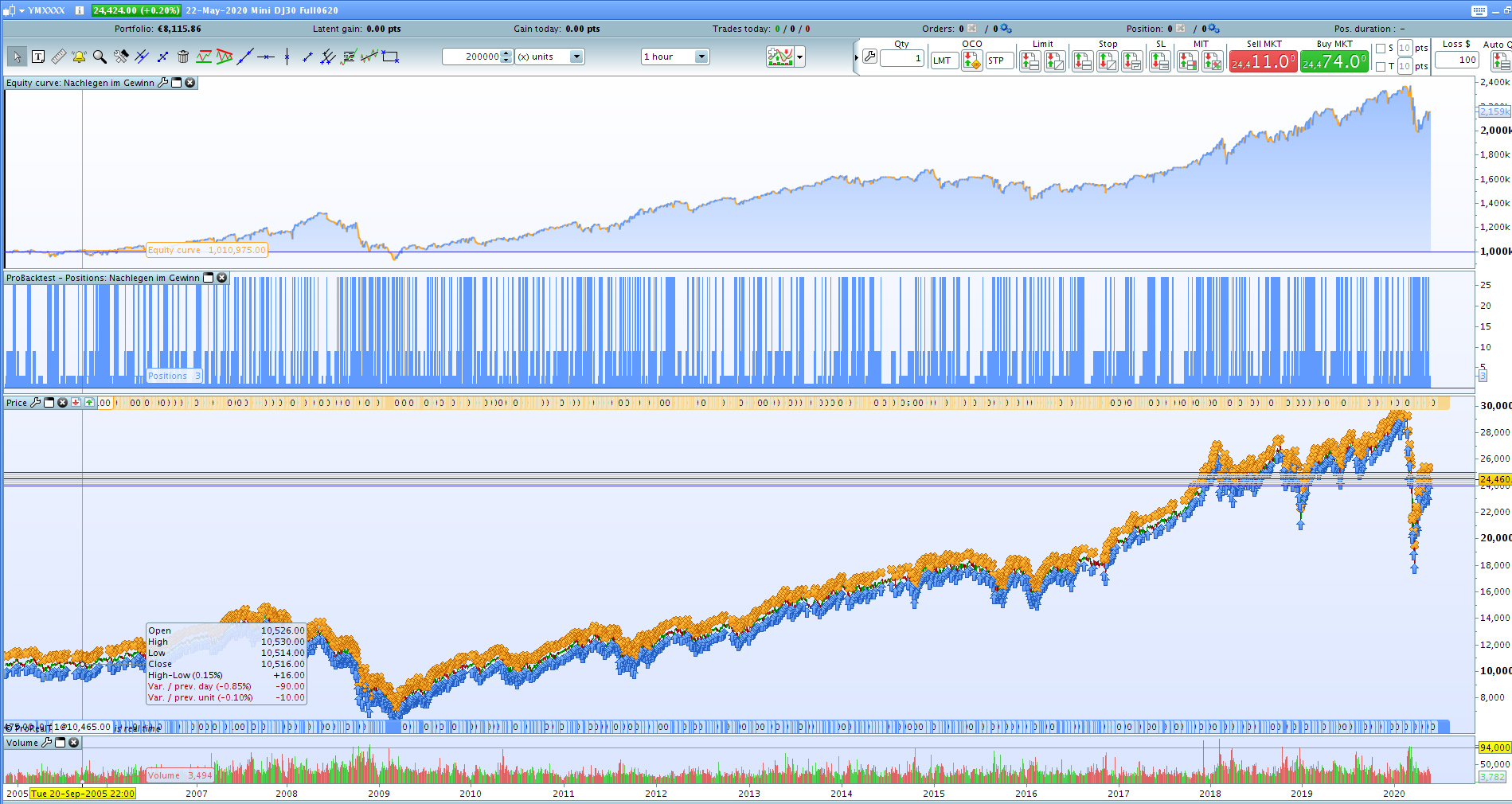
Task: Open the indicators chart icon button
Action: click(x=780, y=57)
